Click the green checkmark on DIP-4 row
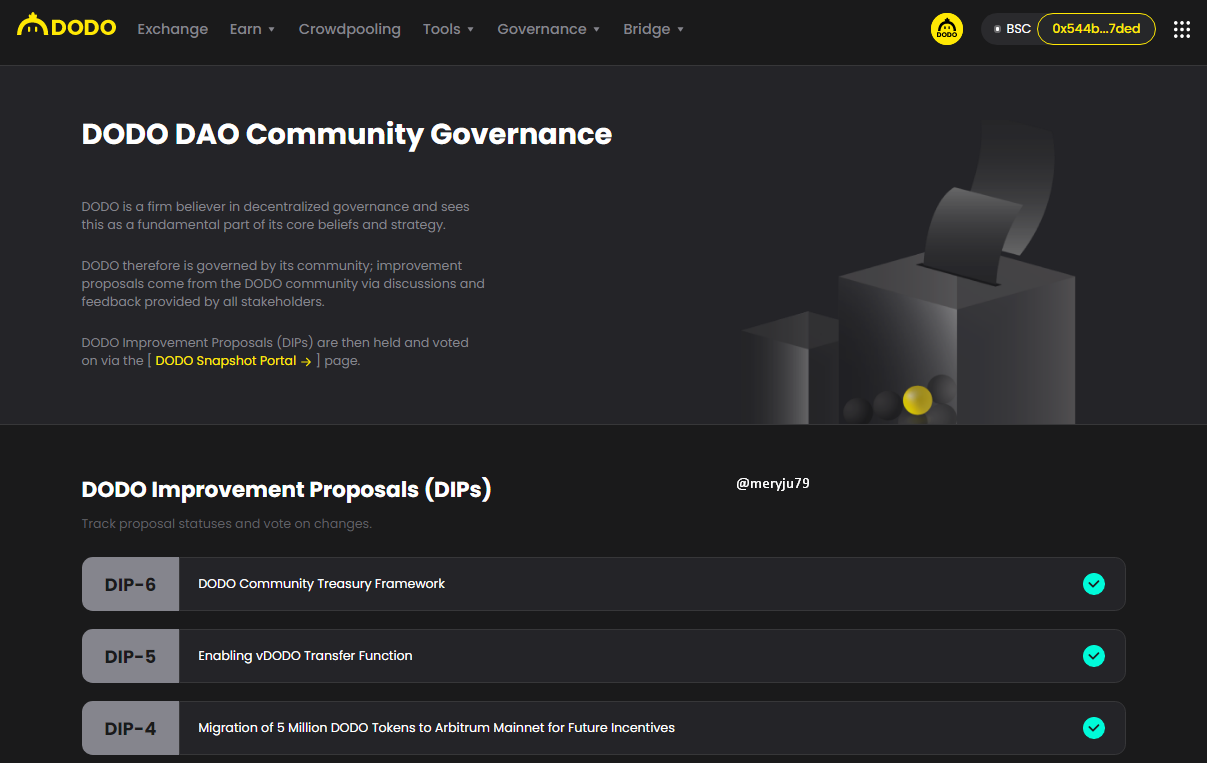Viewport: 1207px width, 763px height. (1094, 728)
